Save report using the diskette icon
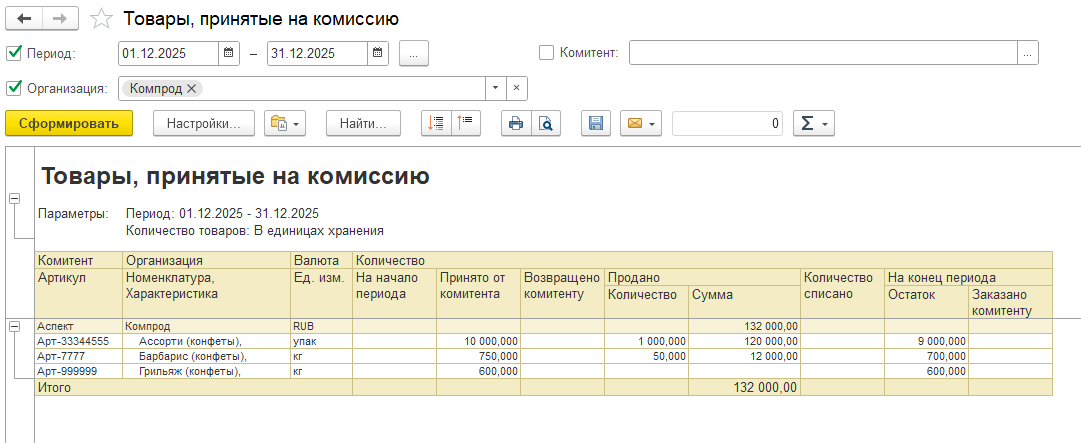 point(596,123)
